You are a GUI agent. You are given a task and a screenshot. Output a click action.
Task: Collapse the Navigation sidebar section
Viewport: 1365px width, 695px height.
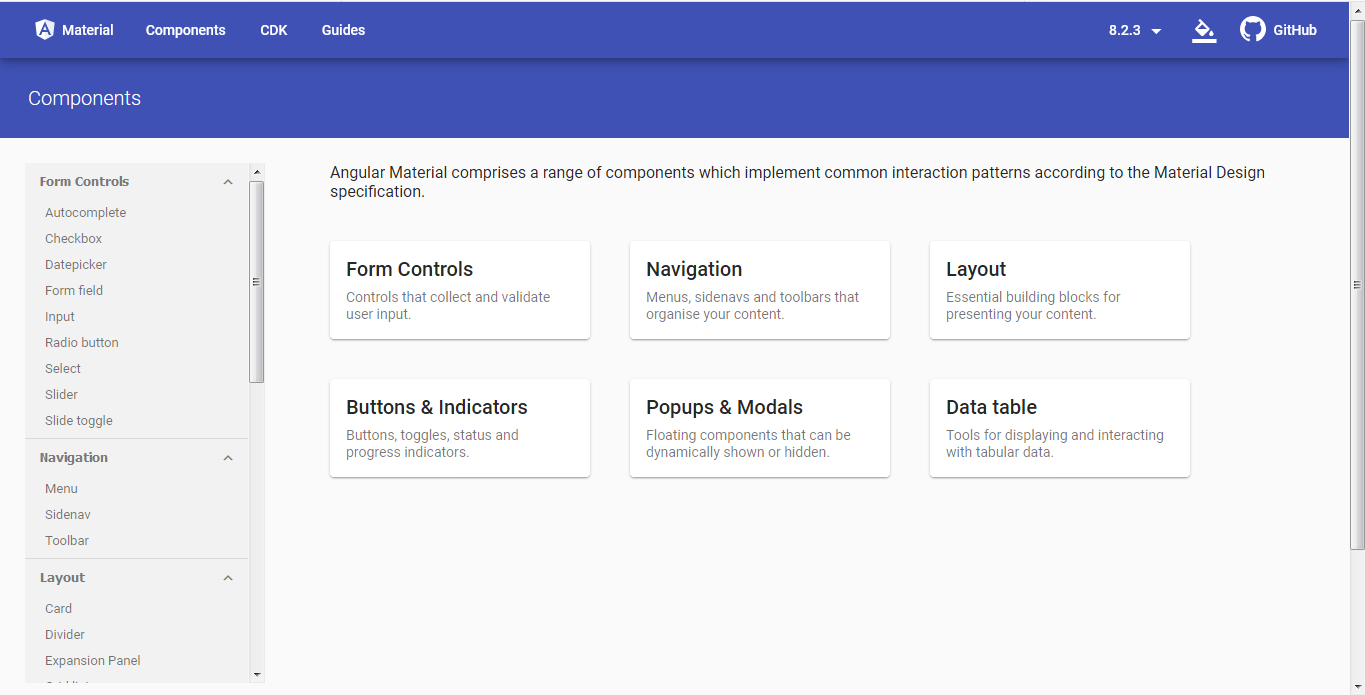point(228,457)
